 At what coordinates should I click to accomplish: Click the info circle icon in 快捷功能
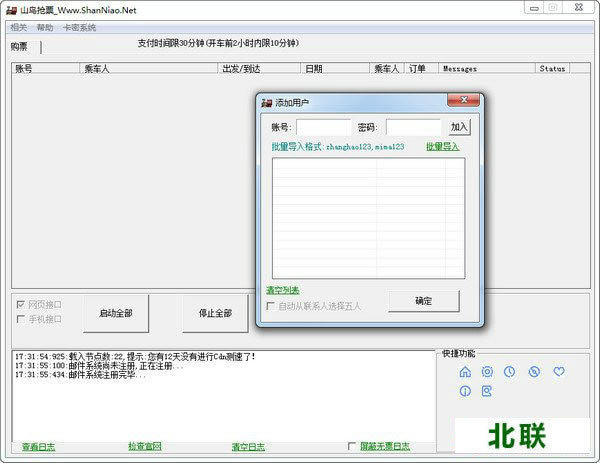[x=465, y=391]
